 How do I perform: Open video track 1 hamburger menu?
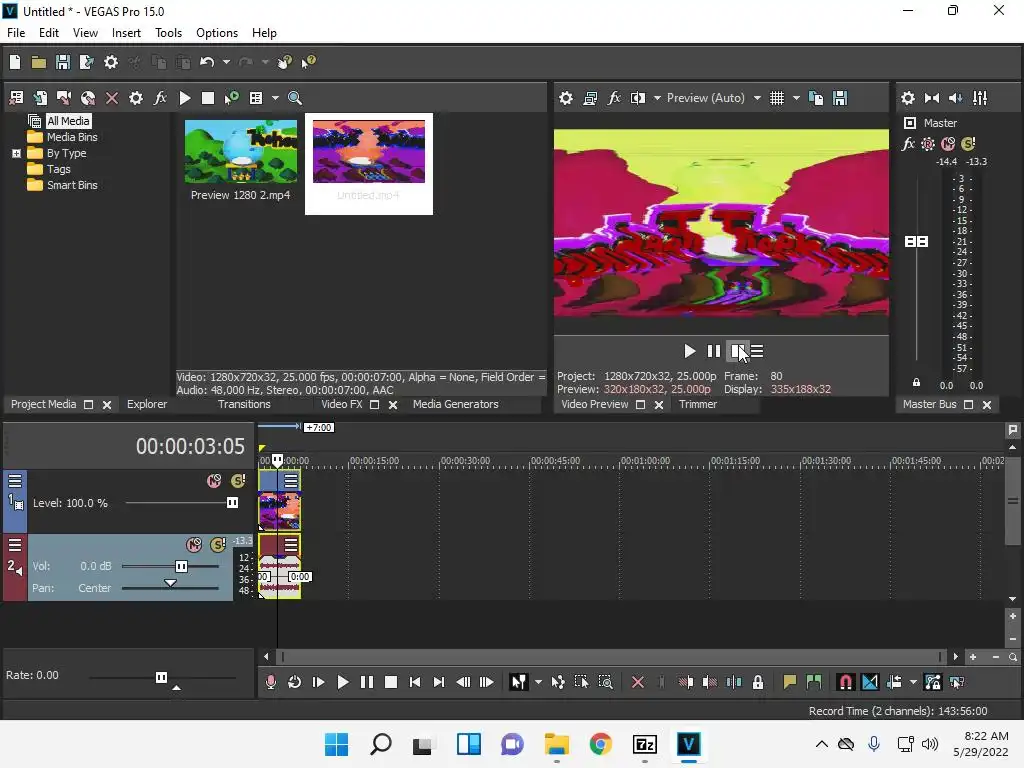[x=15, y=481]
